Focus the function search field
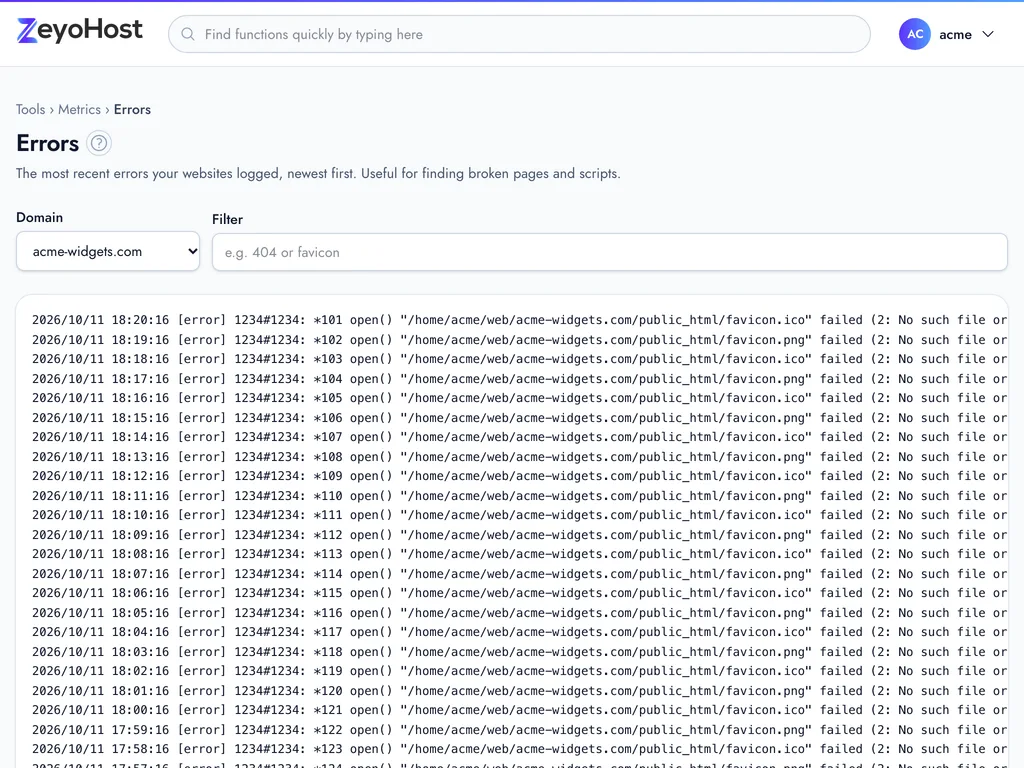The image size is (1024, 768). click(519, 34)
